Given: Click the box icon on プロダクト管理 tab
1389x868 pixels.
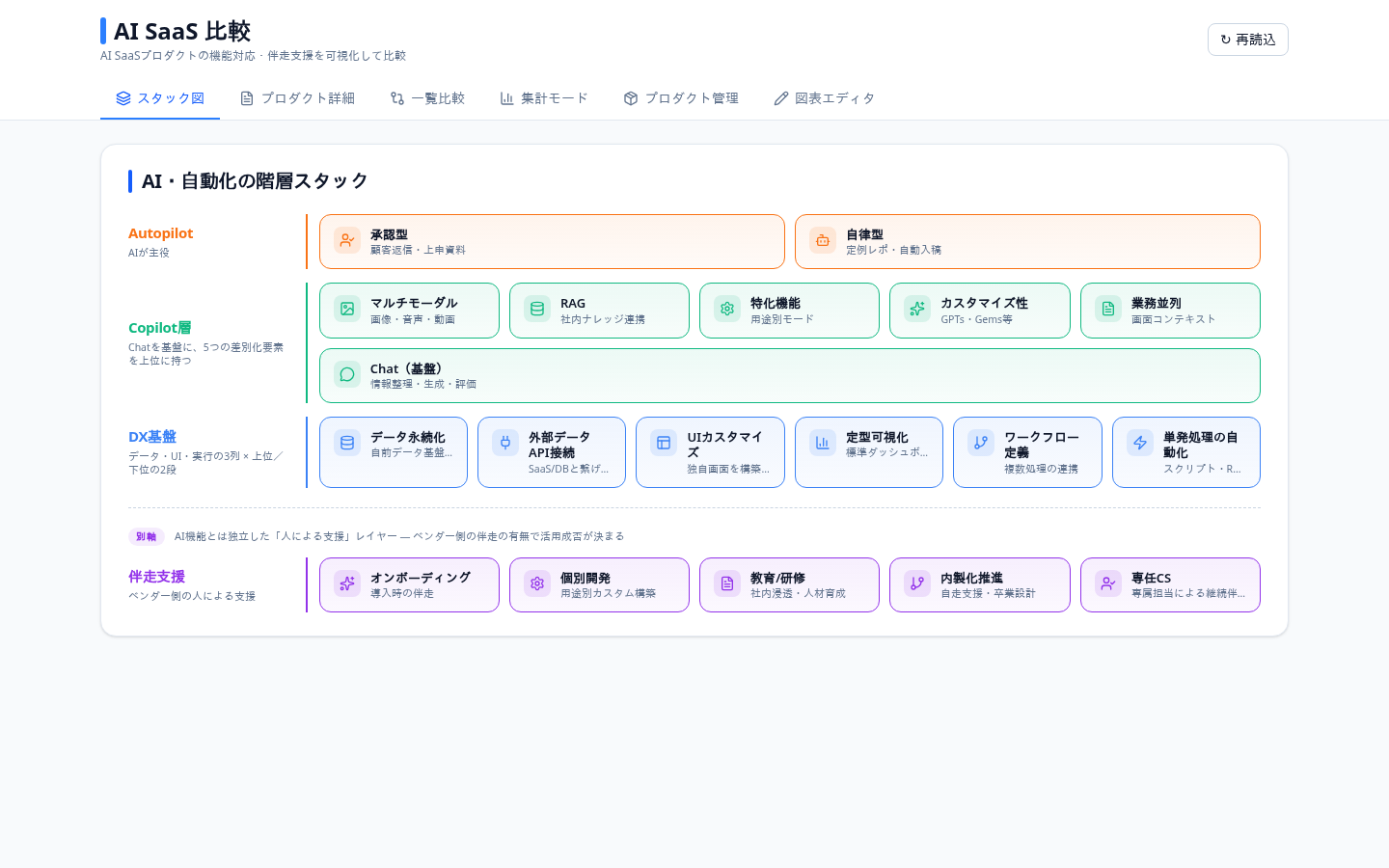Looking at the screenshot, I should click(x=631, y=98).
